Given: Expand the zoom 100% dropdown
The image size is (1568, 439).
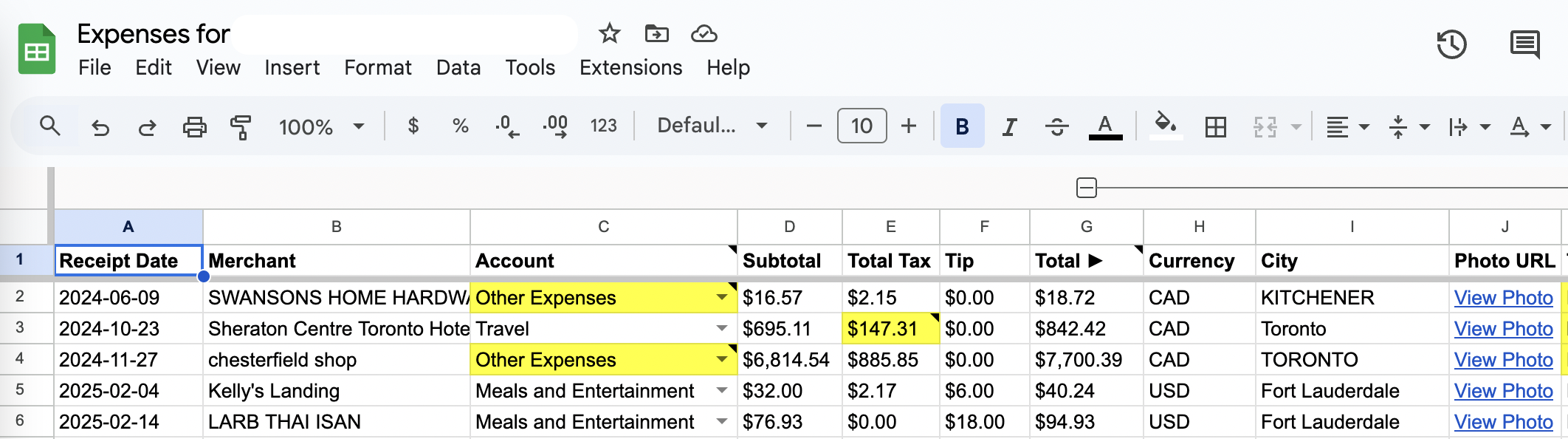Looking at the screenshot, I should 321,126.
